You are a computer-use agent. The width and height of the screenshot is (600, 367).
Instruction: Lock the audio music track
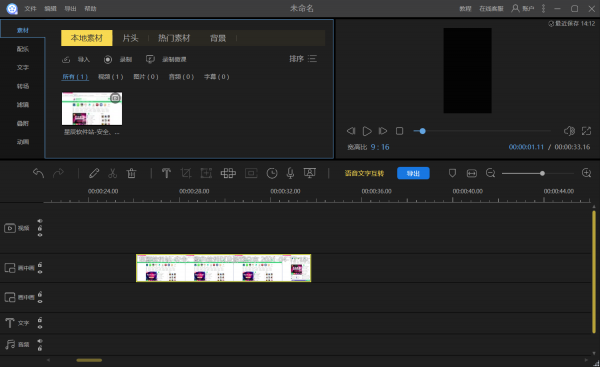click(x=40, y=348)
